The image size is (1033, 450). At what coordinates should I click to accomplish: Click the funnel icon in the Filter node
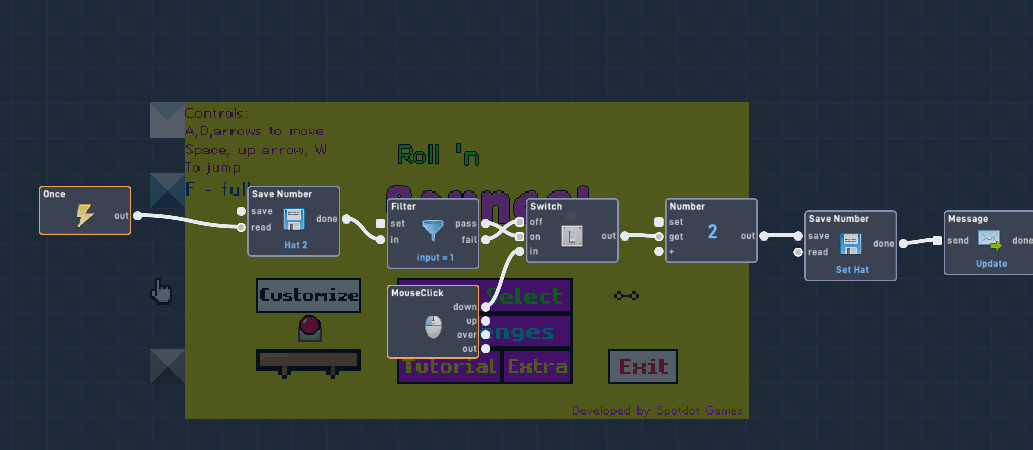[x=433, y=232]
